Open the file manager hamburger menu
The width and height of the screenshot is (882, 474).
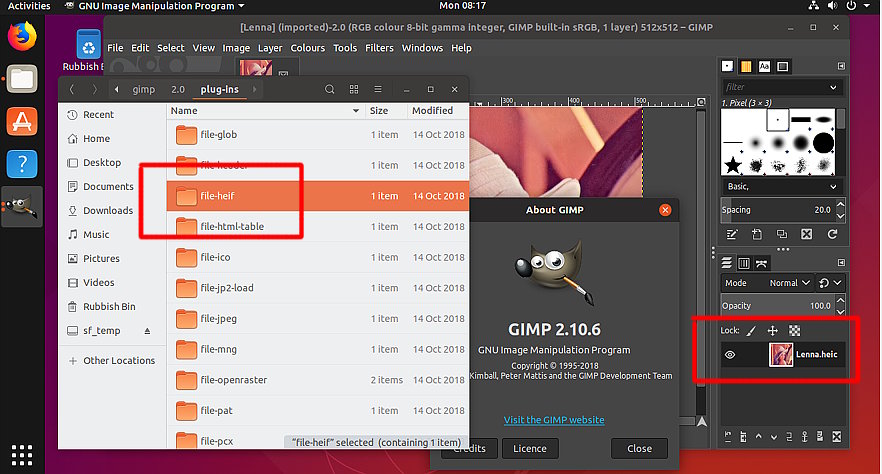[x=378, y=89]
